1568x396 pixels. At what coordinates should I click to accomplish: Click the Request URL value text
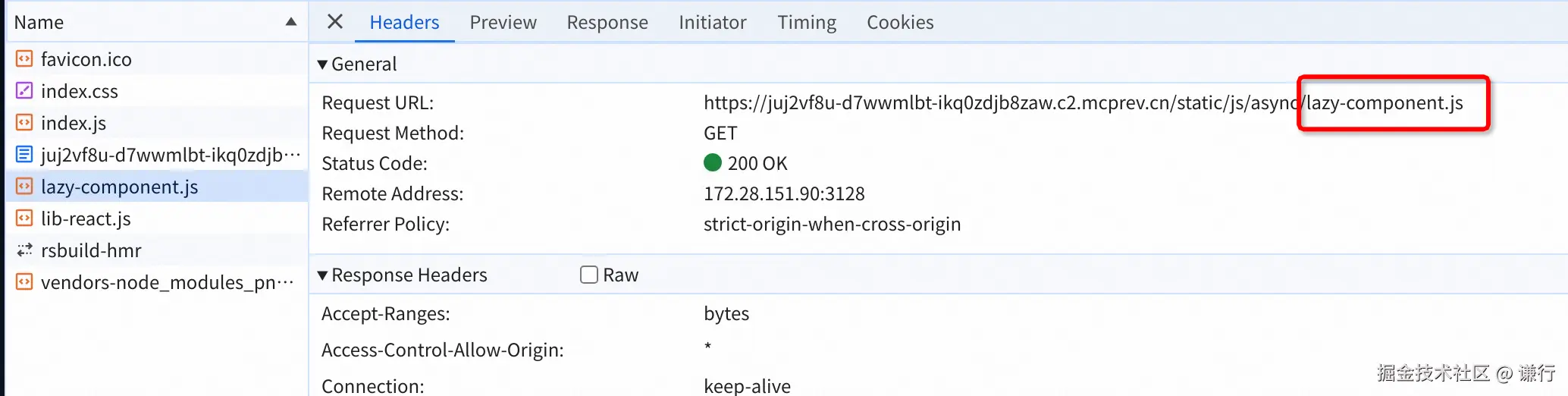click(x=1082, y=103)
